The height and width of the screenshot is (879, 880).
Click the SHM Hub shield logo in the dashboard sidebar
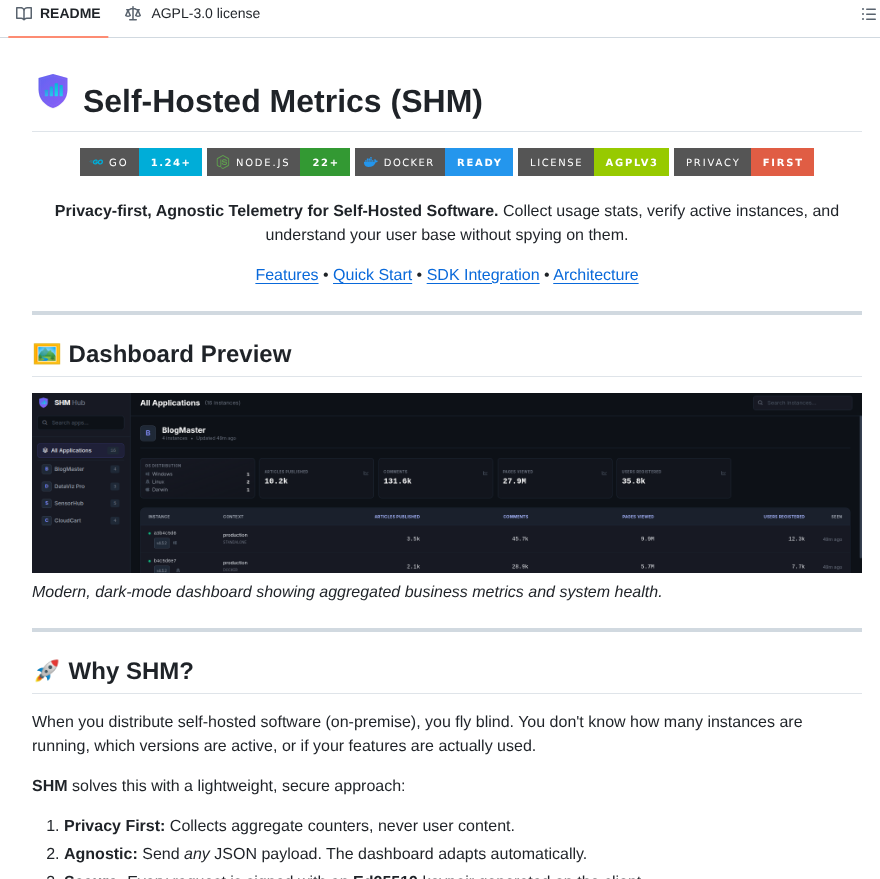[46, 400]
